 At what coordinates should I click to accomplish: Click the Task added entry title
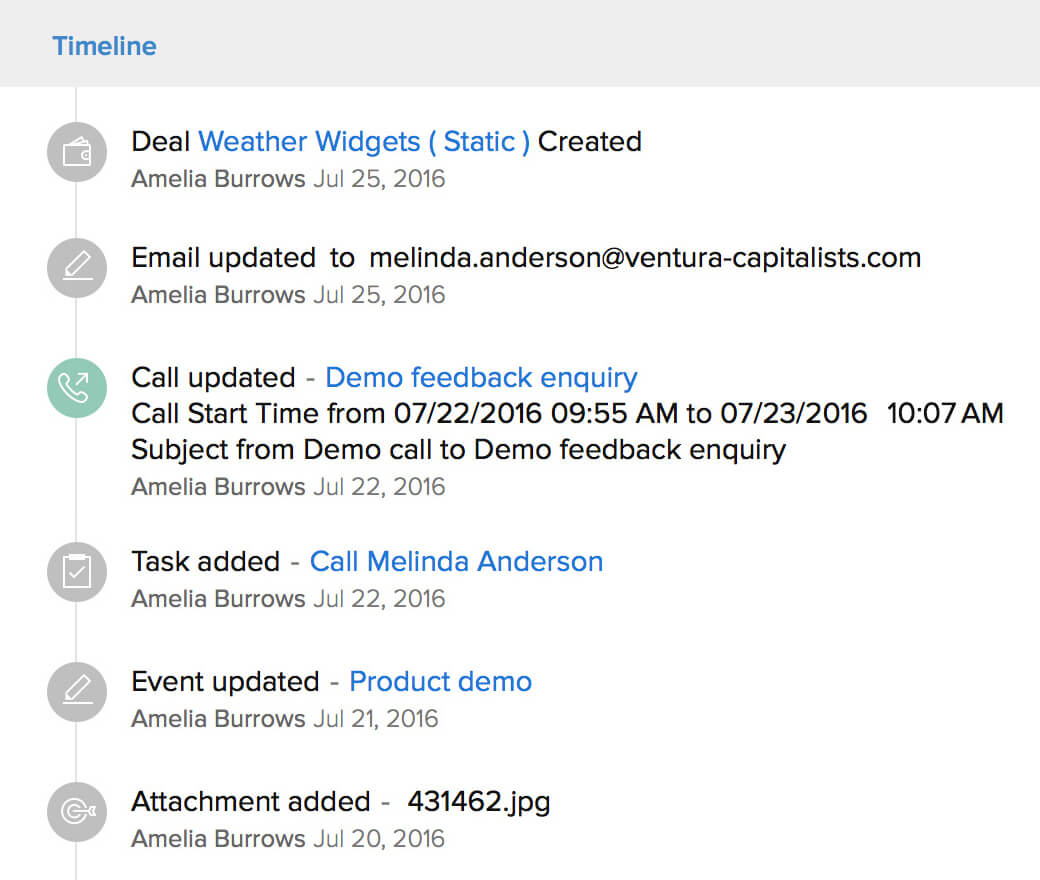pos(205,562)
